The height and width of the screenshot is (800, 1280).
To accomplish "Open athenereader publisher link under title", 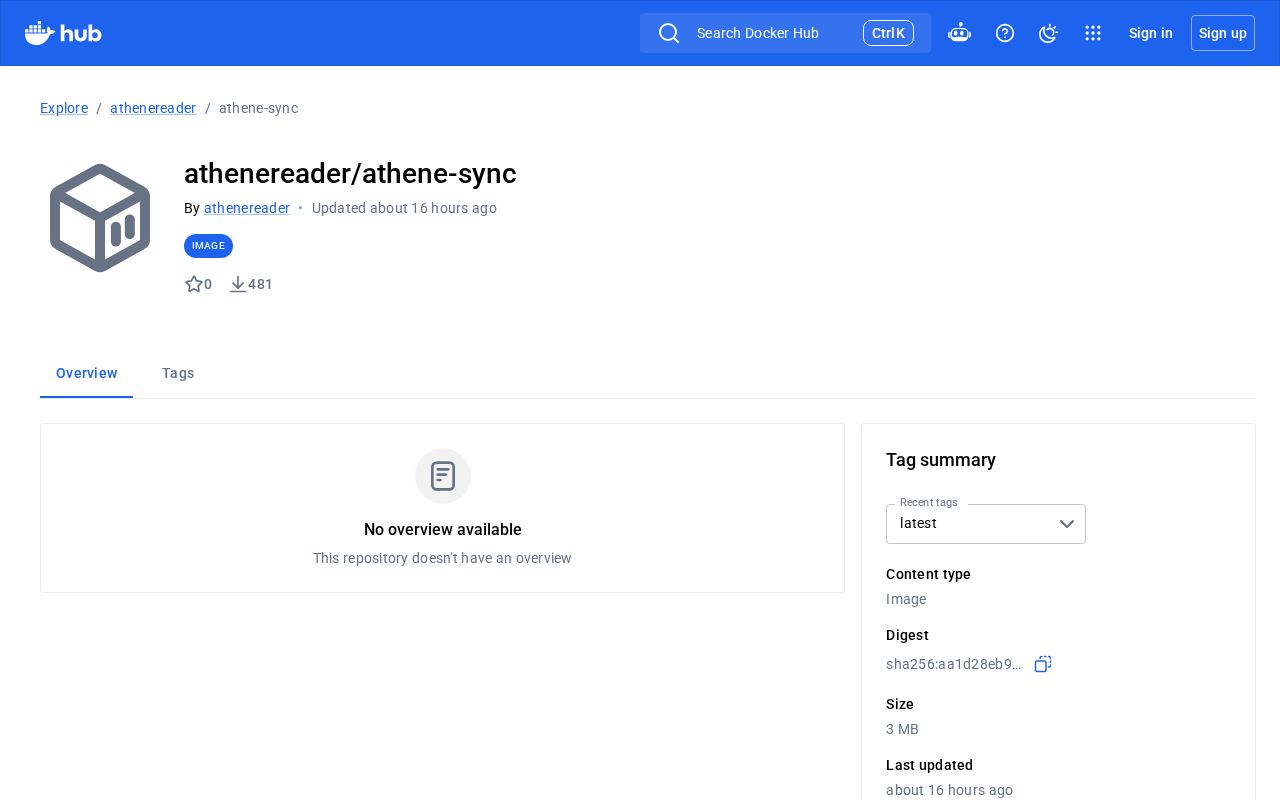I will pyautogui.click(x=247, y=208).
